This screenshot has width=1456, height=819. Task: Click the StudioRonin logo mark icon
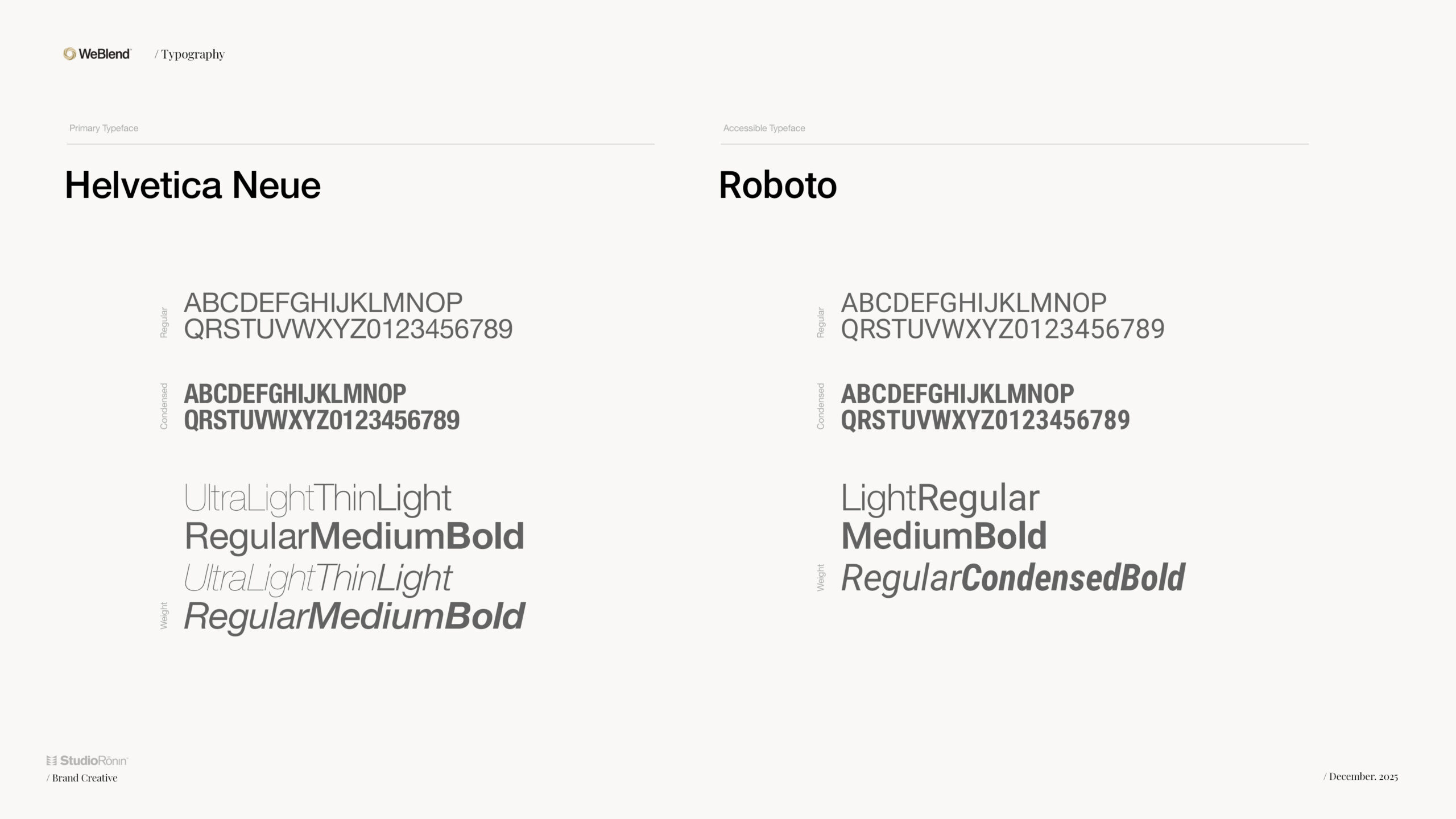(x=51, y=760)
